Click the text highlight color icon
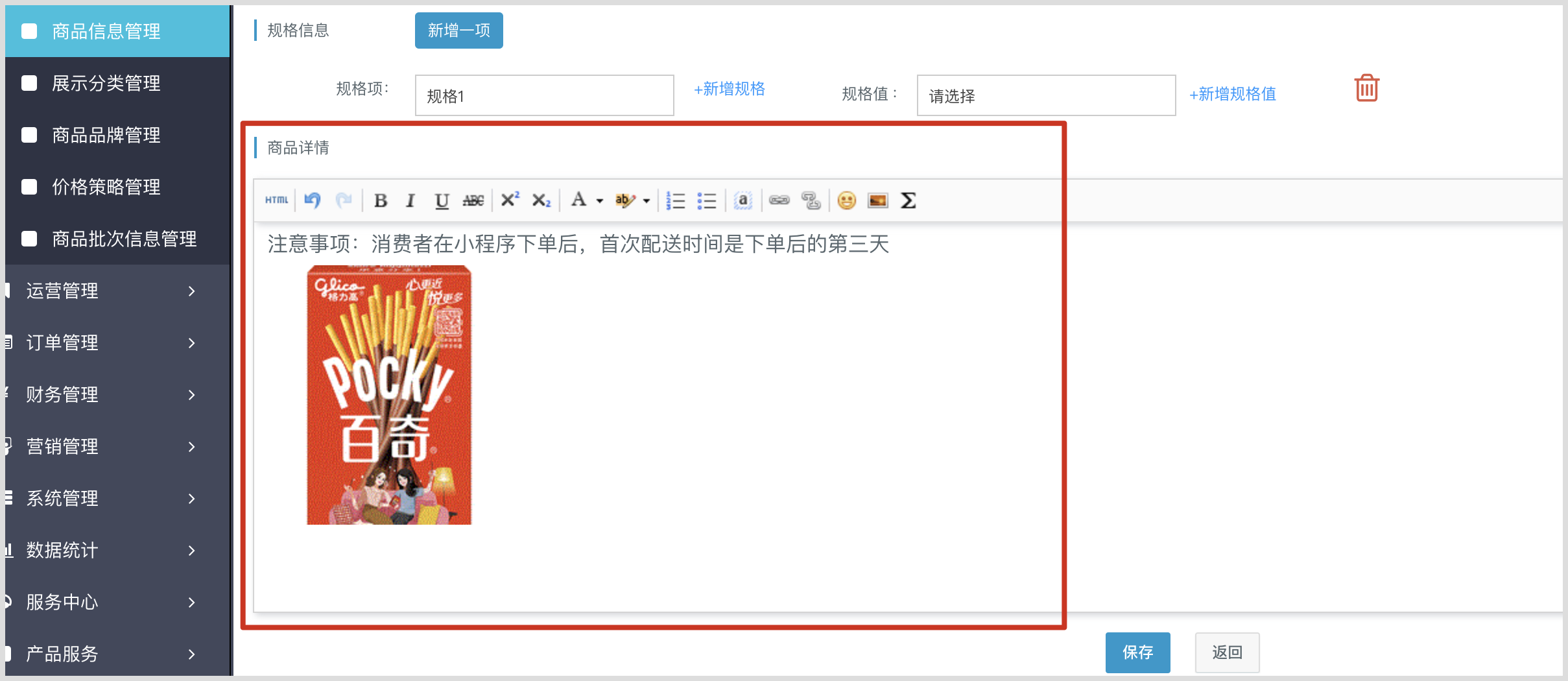1568x681 pixels. coord(625,200)
